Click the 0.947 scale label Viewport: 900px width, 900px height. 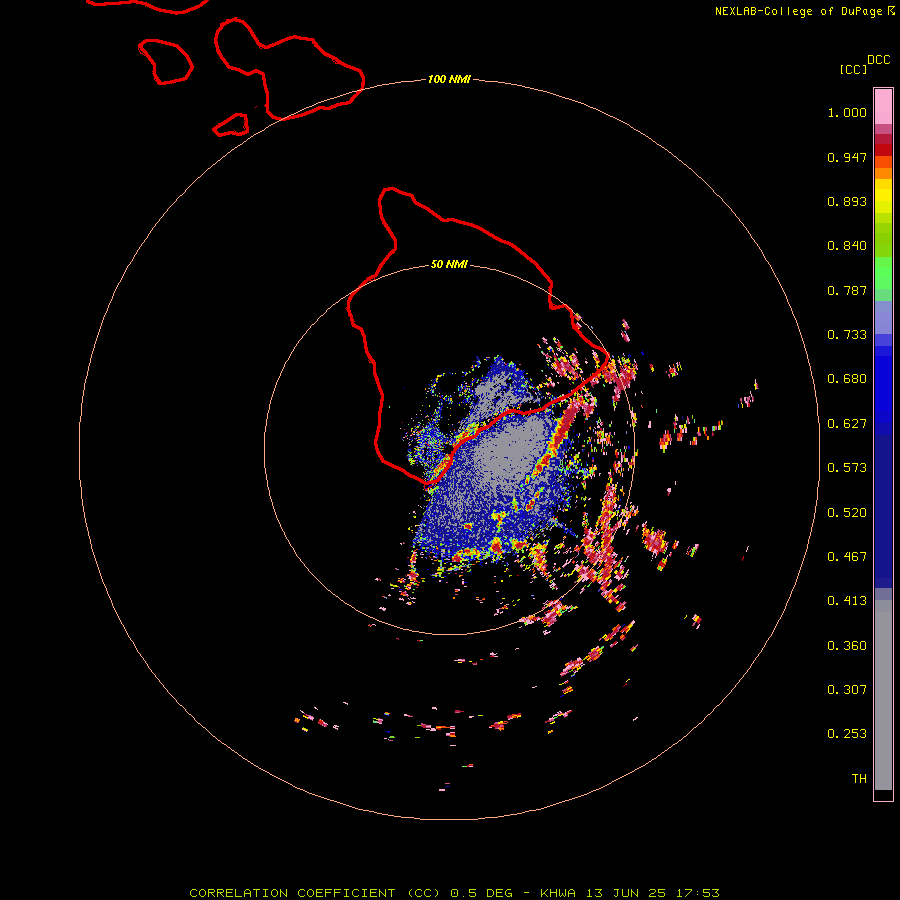[847, 157]
